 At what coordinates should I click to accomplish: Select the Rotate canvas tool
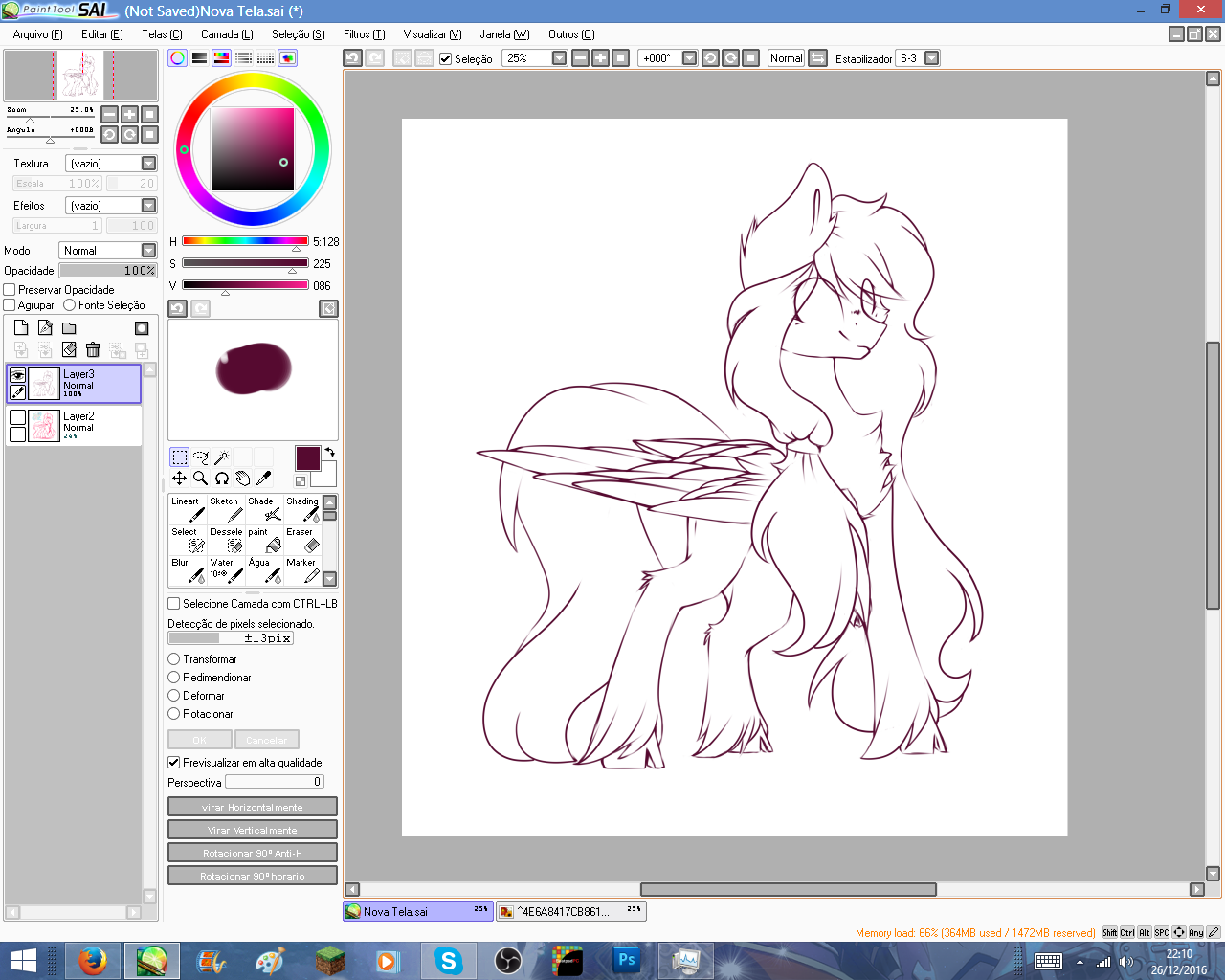221,479
